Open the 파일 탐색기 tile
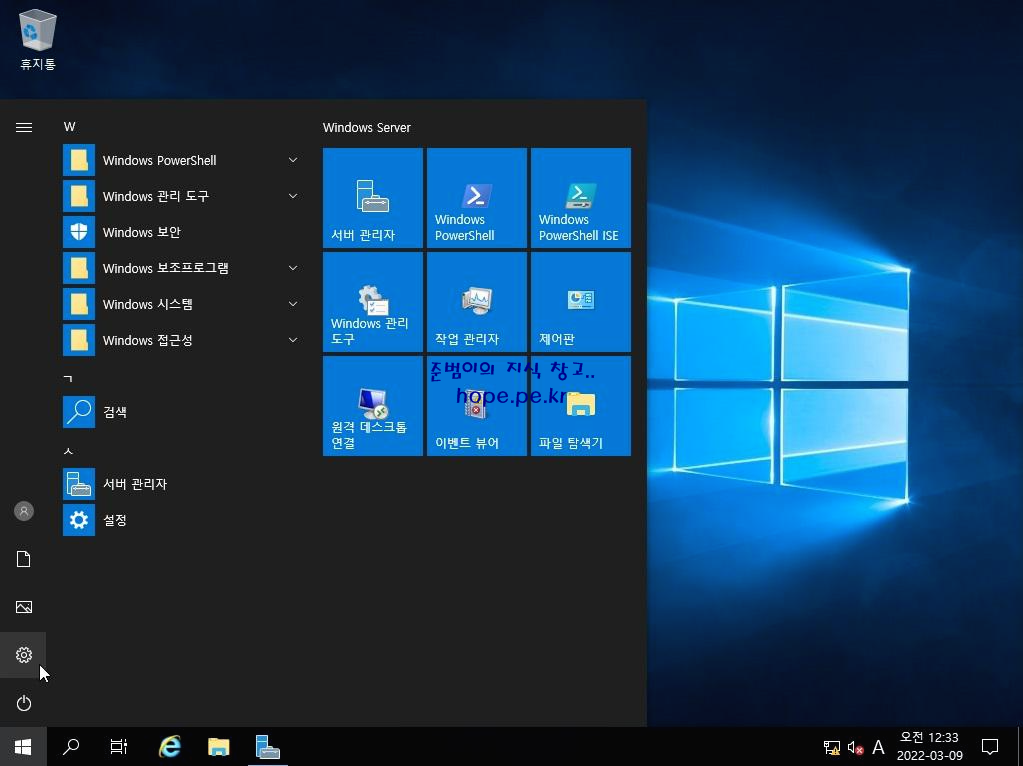 coord(581,406)
